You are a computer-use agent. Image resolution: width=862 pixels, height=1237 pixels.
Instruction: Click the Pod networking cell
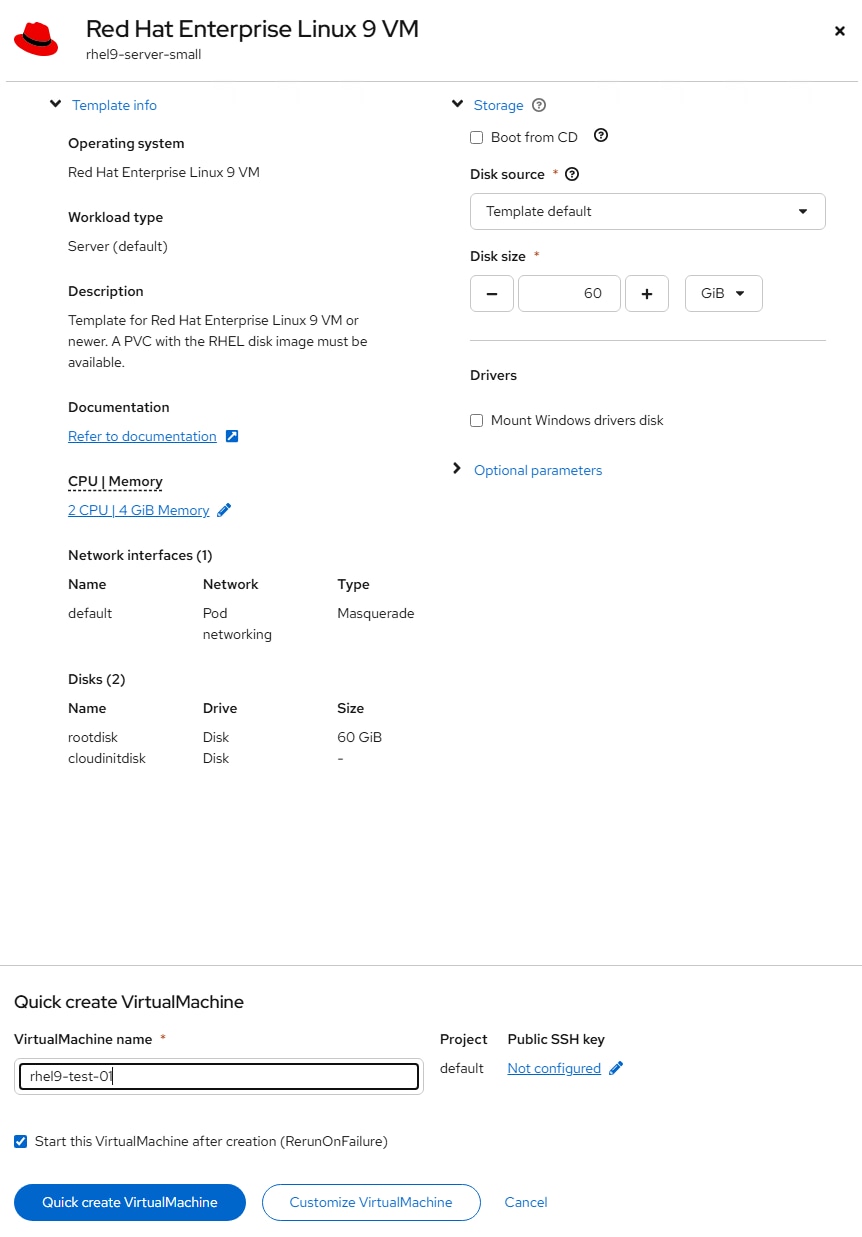click(237, 624)
